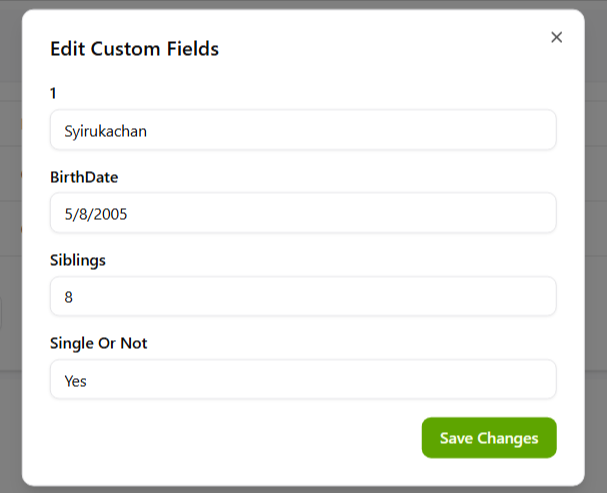Focus the Single Or Not input field

[x=302, y=380]
